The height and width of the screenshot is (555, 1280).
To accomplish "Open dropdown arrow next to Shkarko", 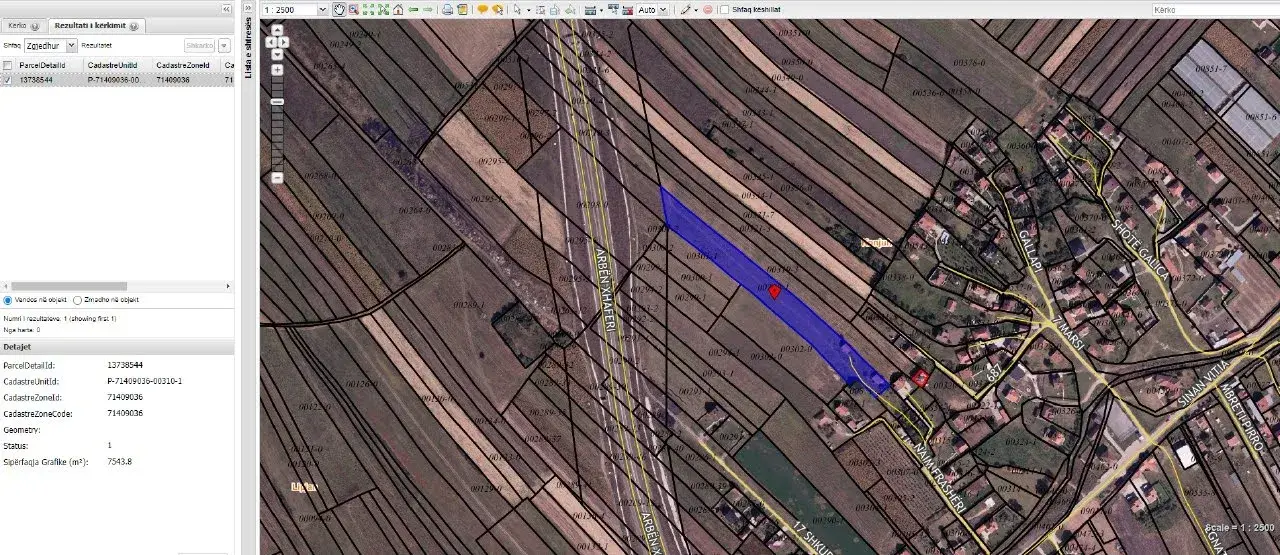I will click(224, 45).
